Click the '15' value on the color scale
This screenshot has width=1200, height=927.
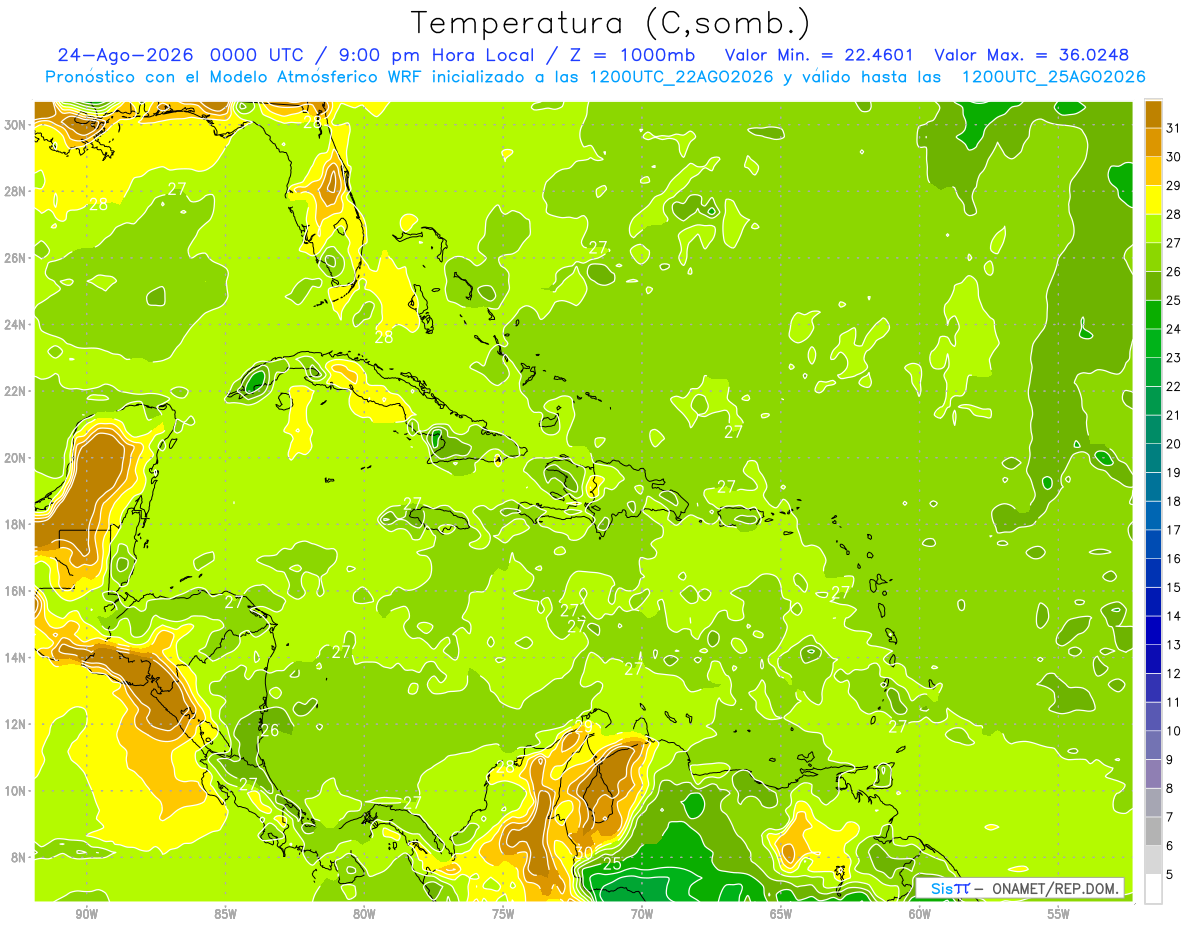pyautogui.click(x=1174, y=588)
